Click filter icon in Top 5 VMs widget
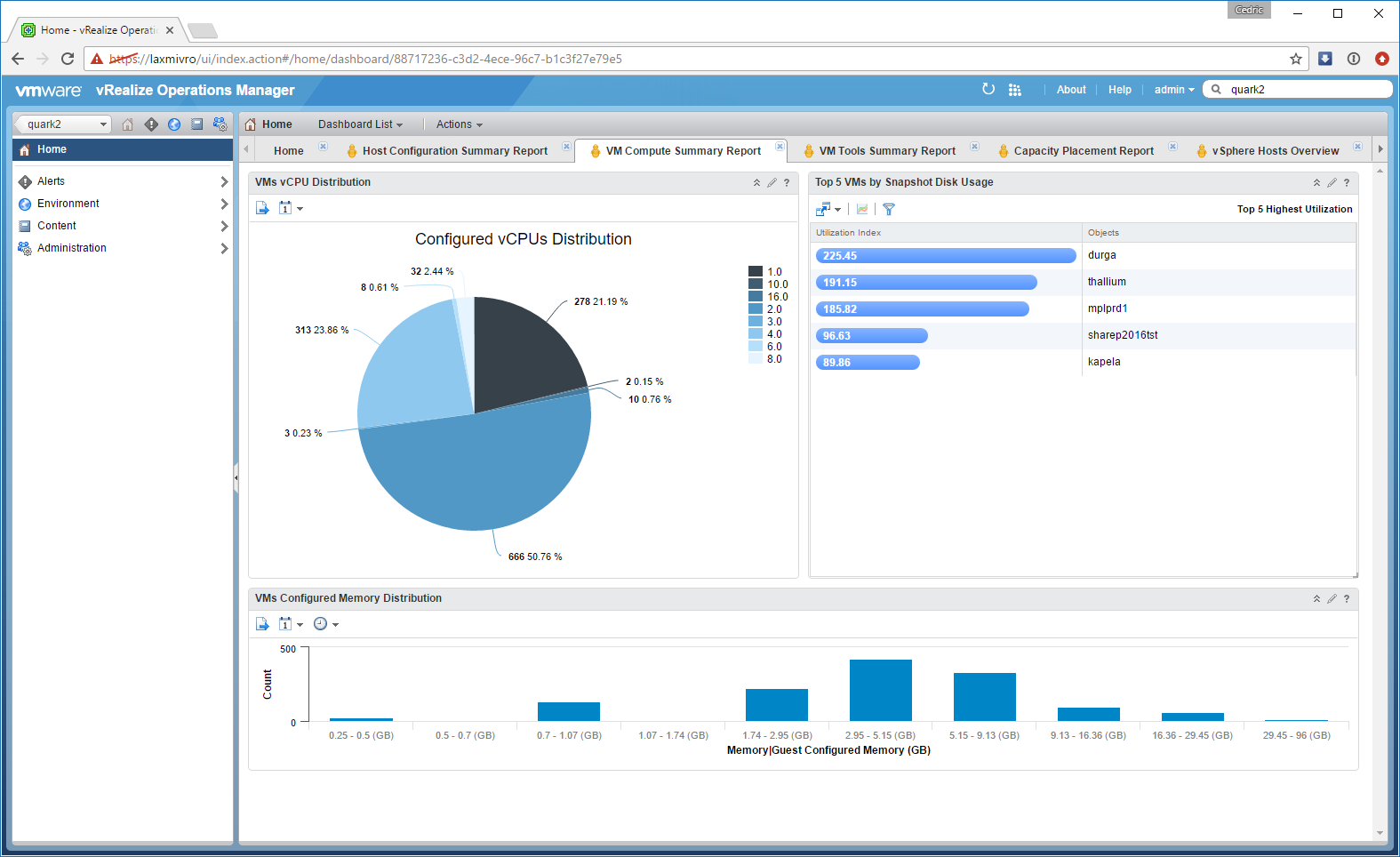1400x857 pixels. (888, 209)
